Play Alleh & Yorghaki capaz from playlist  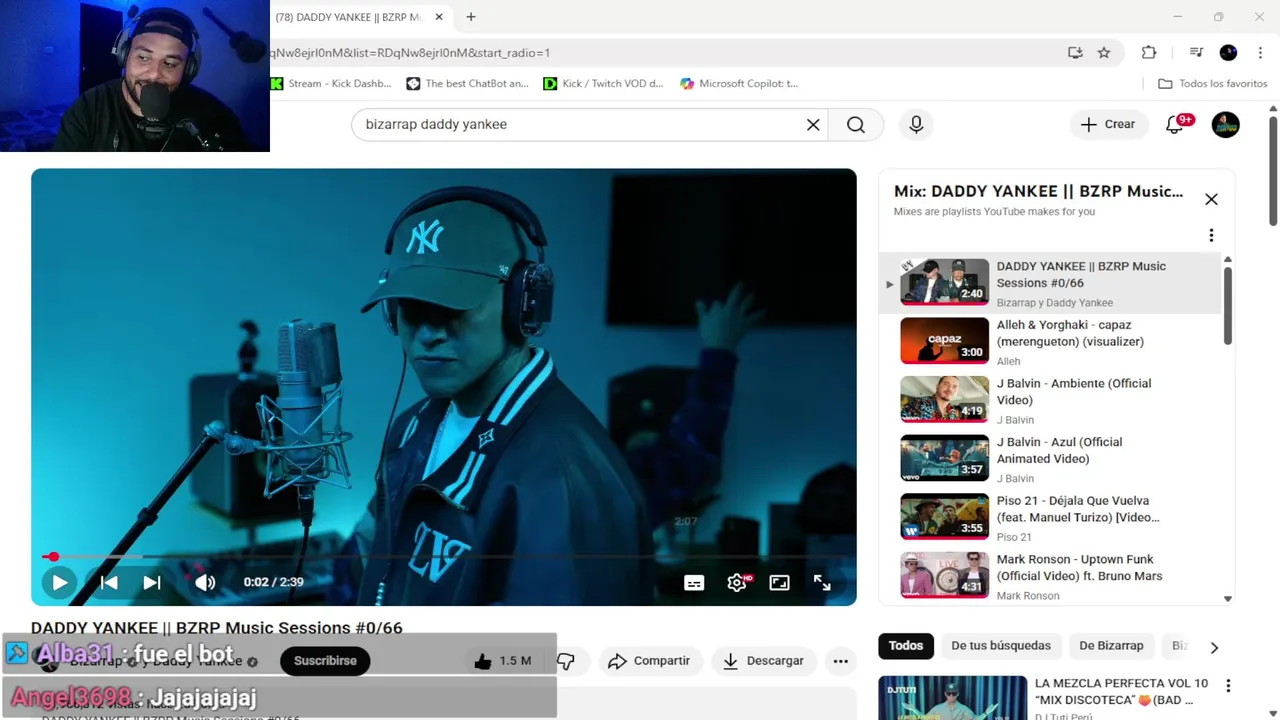point(1050,342)
